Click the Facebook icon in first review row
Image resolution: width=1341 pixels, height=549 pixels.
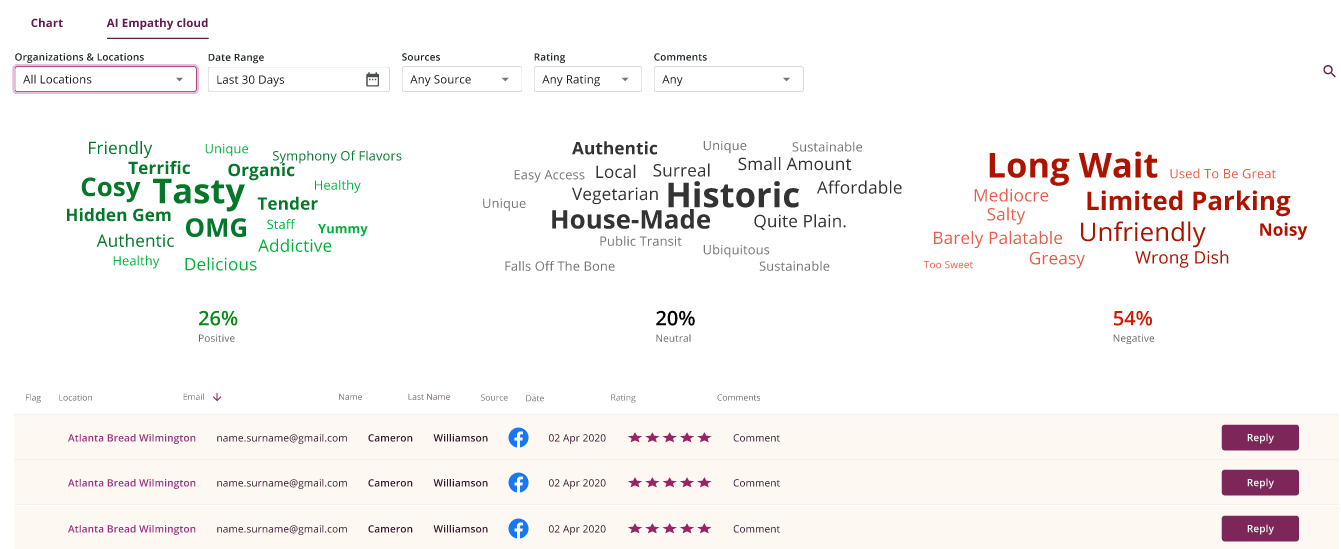(518, 438)
